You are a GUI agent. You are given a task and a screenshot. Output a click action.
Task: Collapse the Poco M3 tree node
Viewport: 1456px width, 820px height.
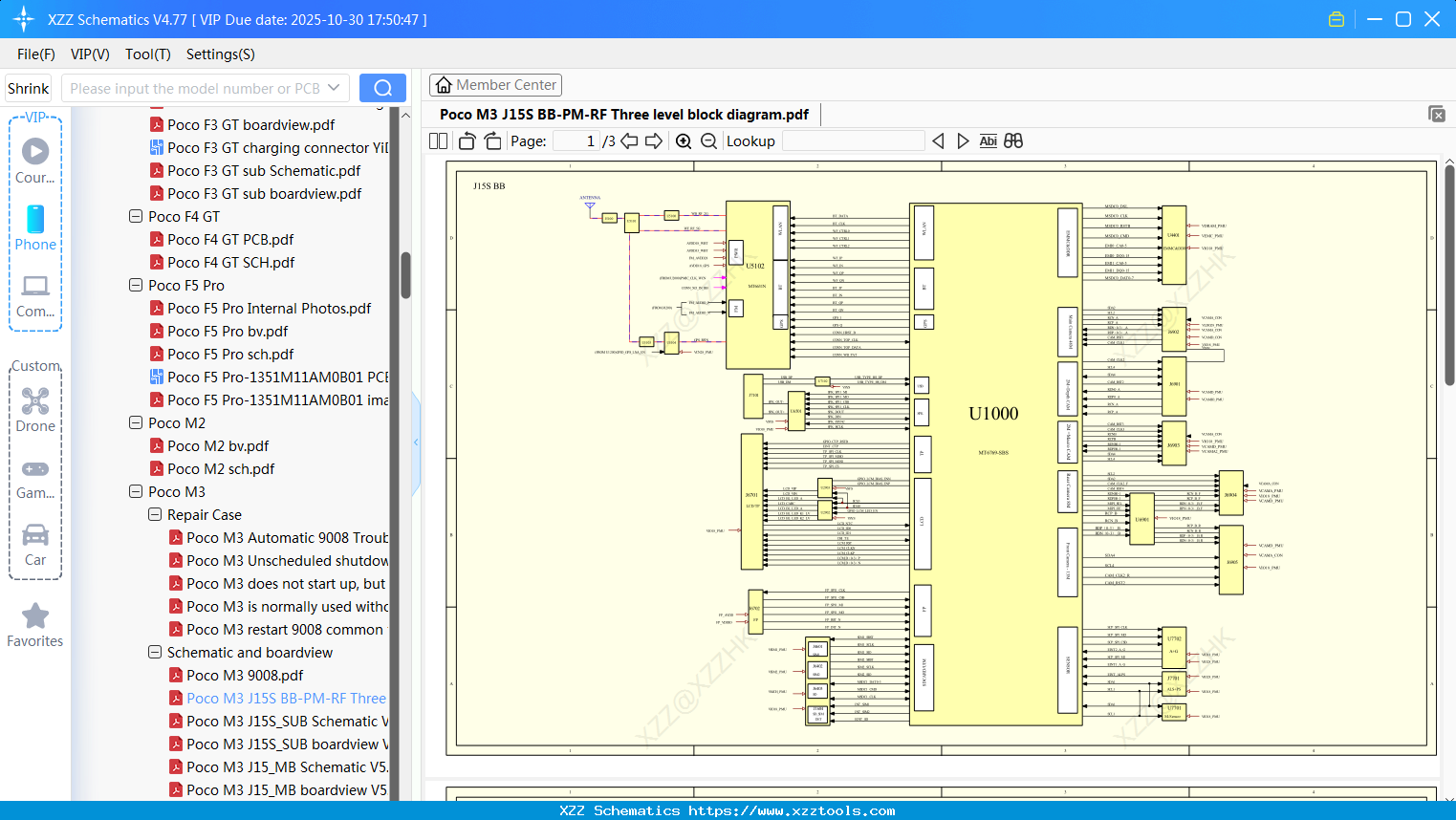(135, 491)
